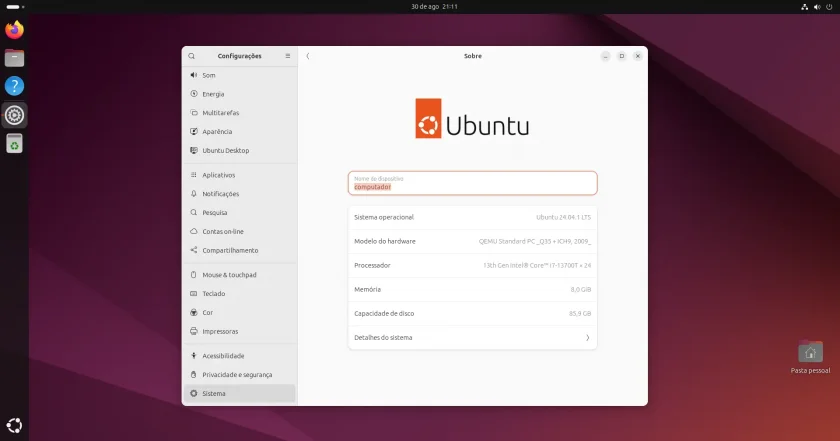
Task: Click the Settings gear in the dock
Action: [14, 115]
